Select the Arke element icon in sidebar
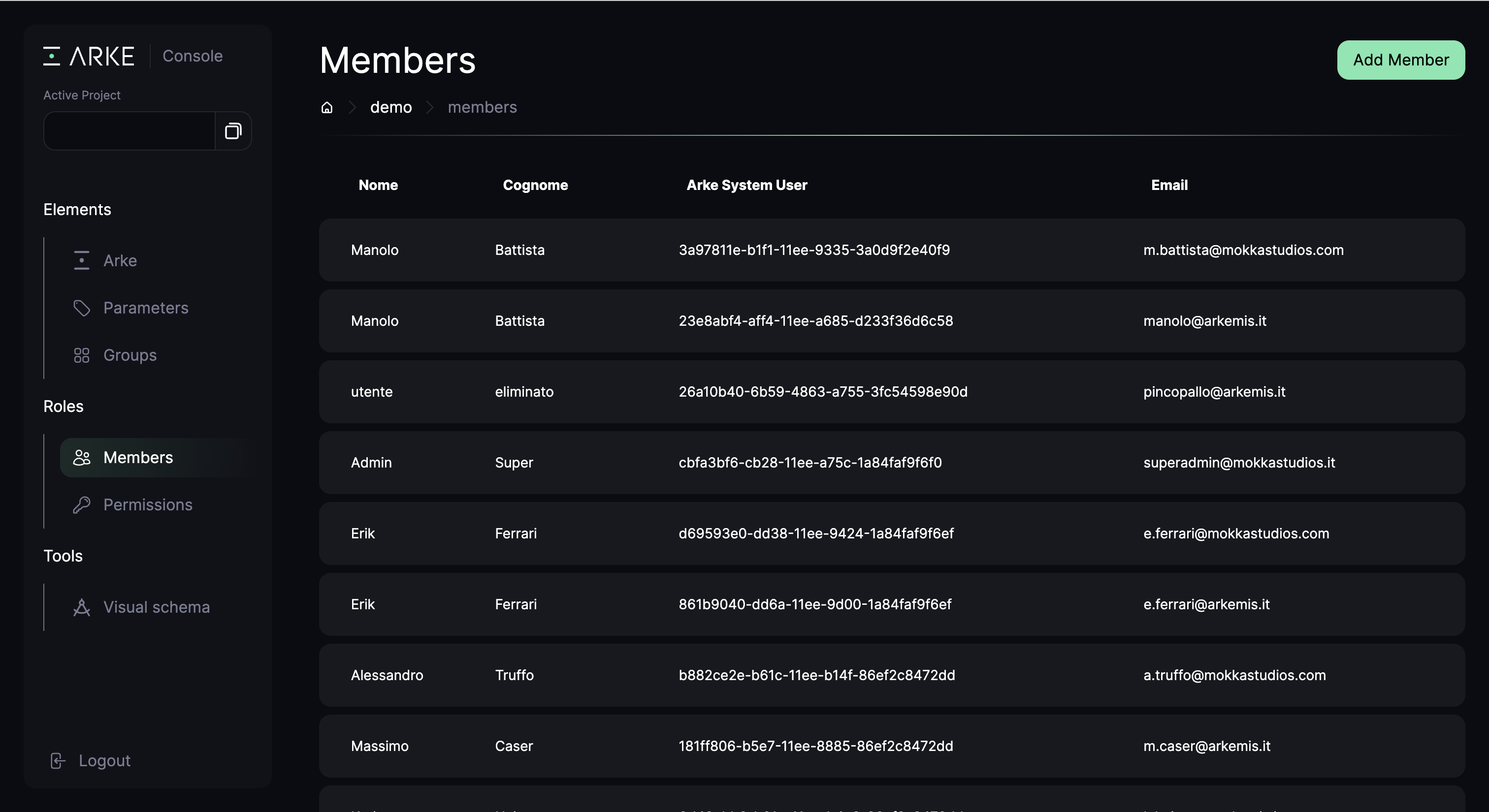 (81, 260)
